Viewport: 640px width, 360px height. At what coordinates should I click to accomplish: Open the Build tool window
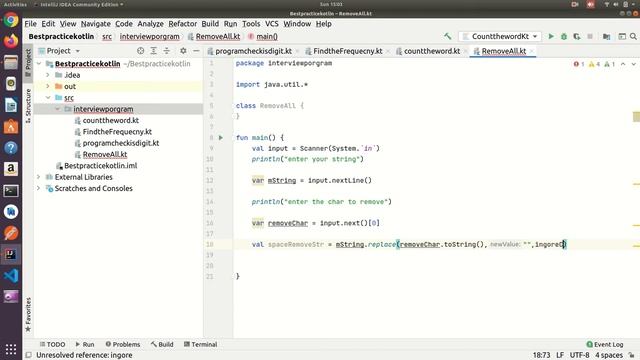pos(162,344)
